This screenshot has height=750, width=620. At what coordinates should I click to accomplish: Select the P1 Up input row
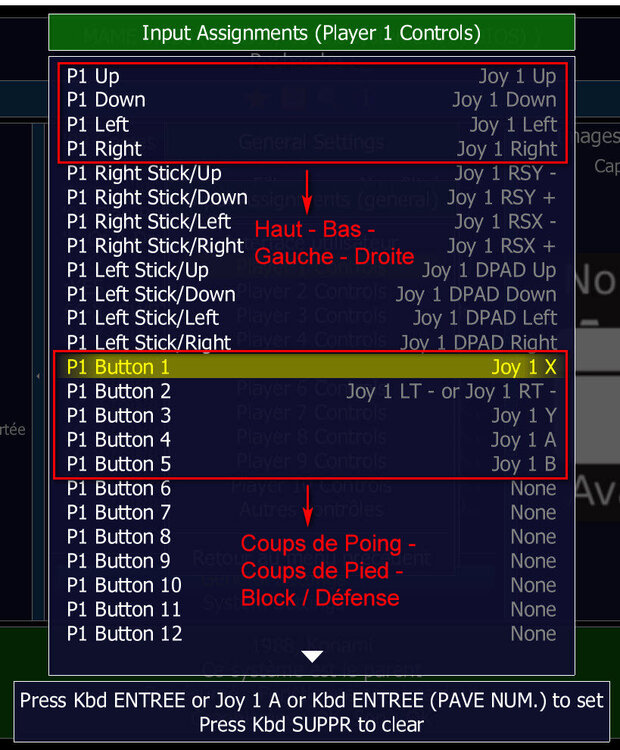point(311,76)
